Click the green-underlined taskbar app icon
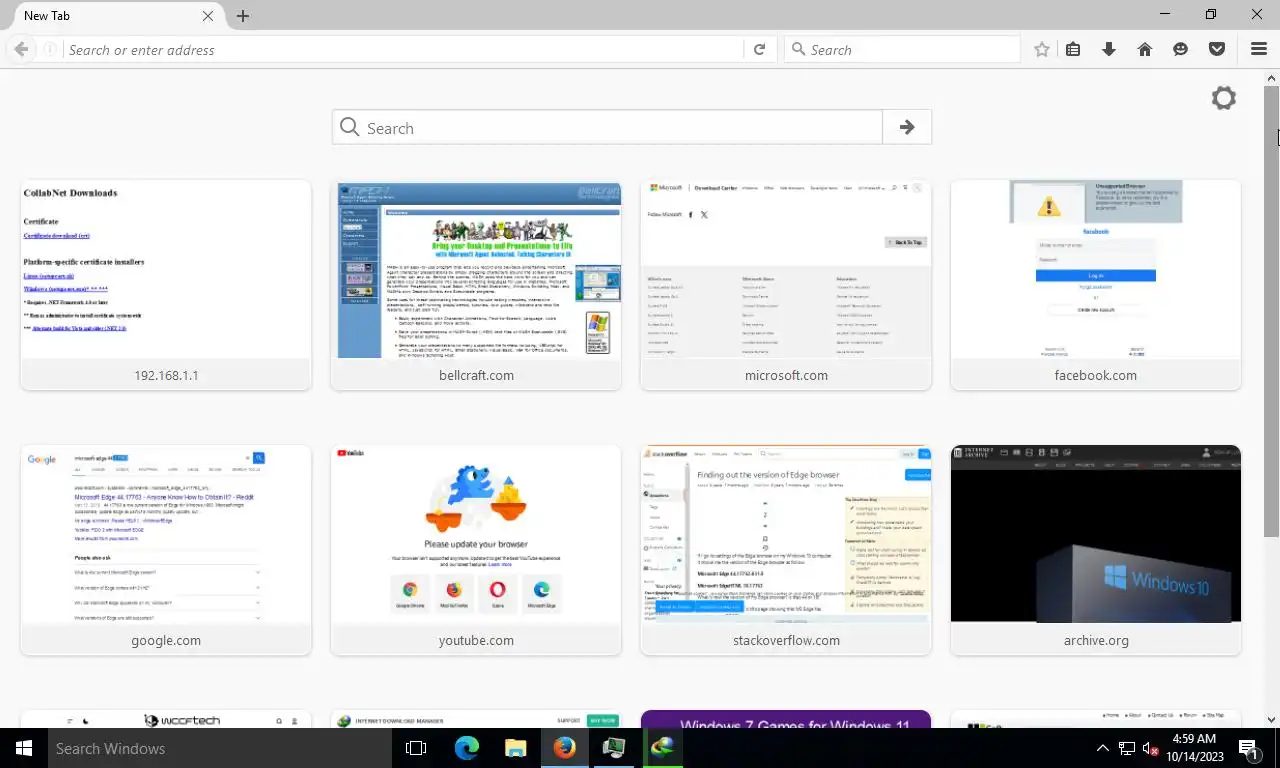1280x768 pixels. (662, 748)
